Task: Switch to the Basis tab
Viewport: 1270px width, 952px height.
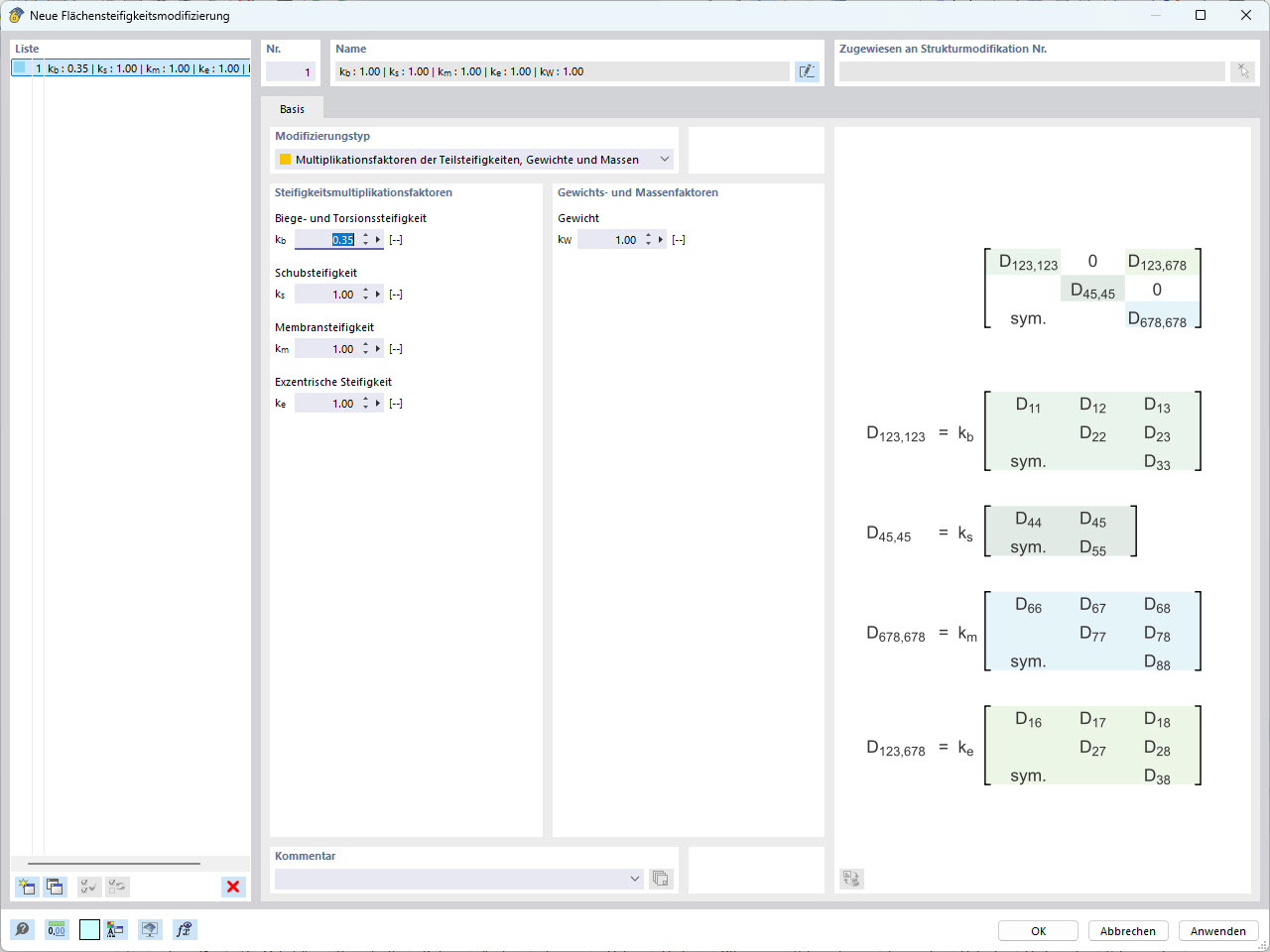Action: click(x=292, y=108)
